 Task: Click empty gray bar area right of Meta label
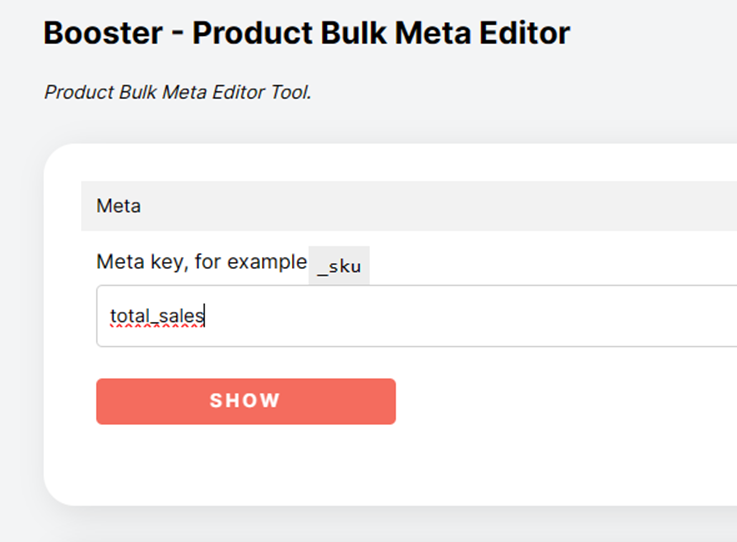(437, 206)
